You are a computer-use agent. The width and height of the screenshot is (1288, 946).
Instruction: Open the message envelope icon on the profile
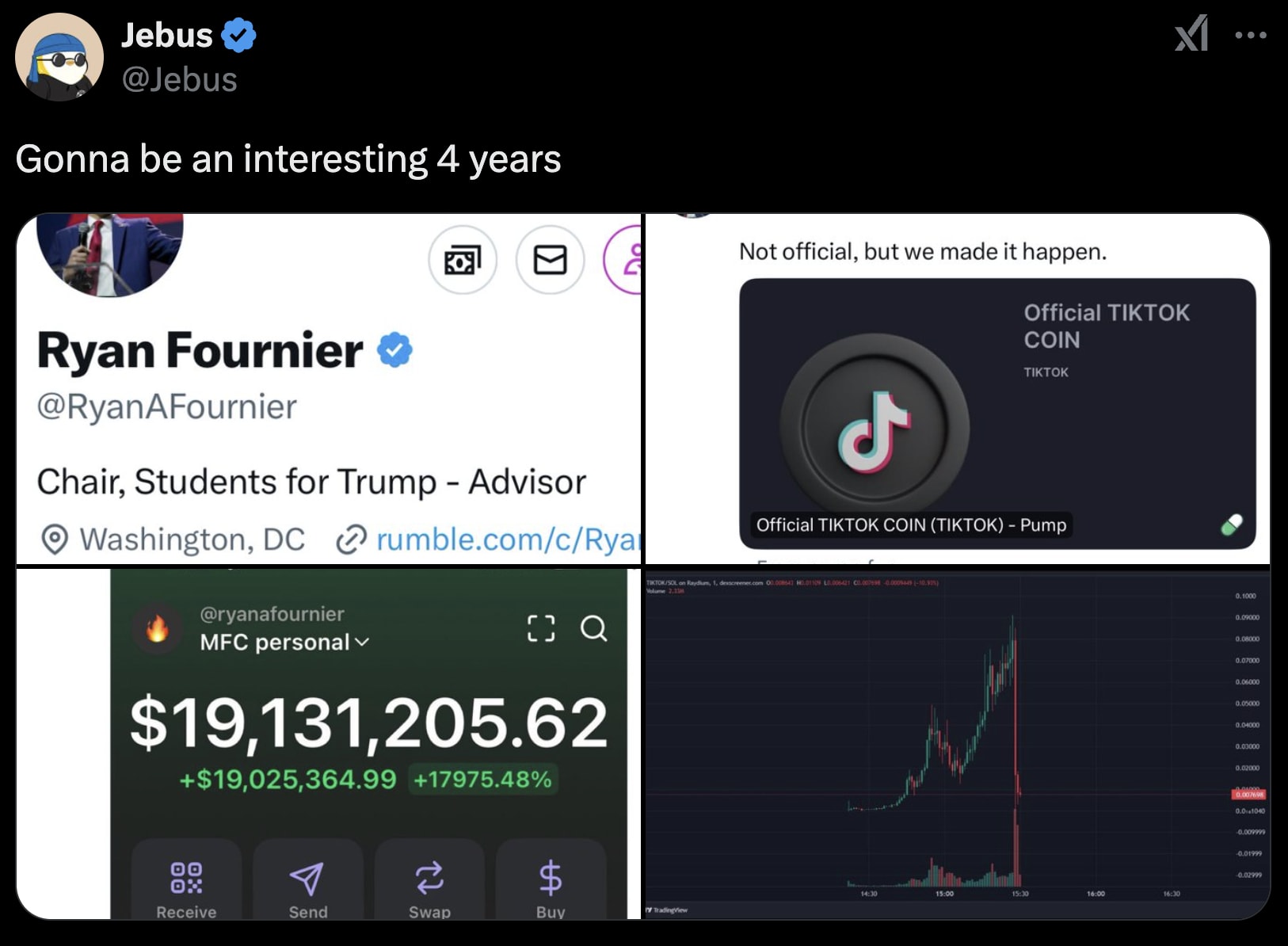pos(551,260)
